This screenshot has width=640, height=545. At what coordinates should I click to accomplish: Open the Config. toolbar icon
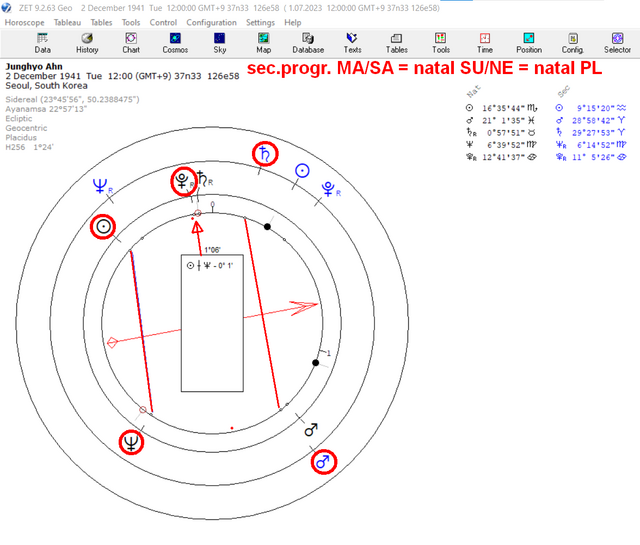(x=573, y=43)
